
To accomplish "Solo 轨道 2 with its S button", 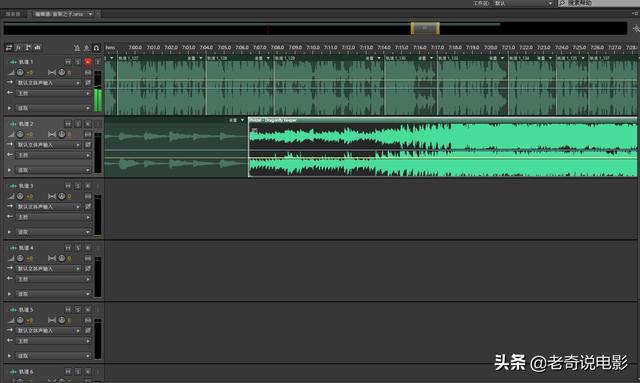I will [x=78, y=124].
